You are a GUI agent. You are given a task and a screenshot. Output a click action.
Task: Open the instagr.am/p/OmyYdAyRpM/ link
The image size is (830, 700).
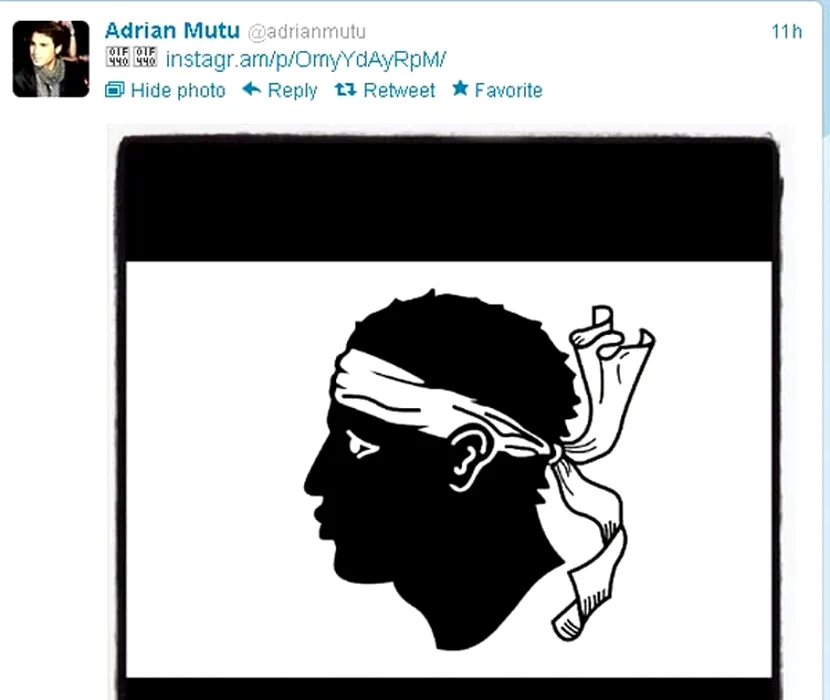point(306,59)
